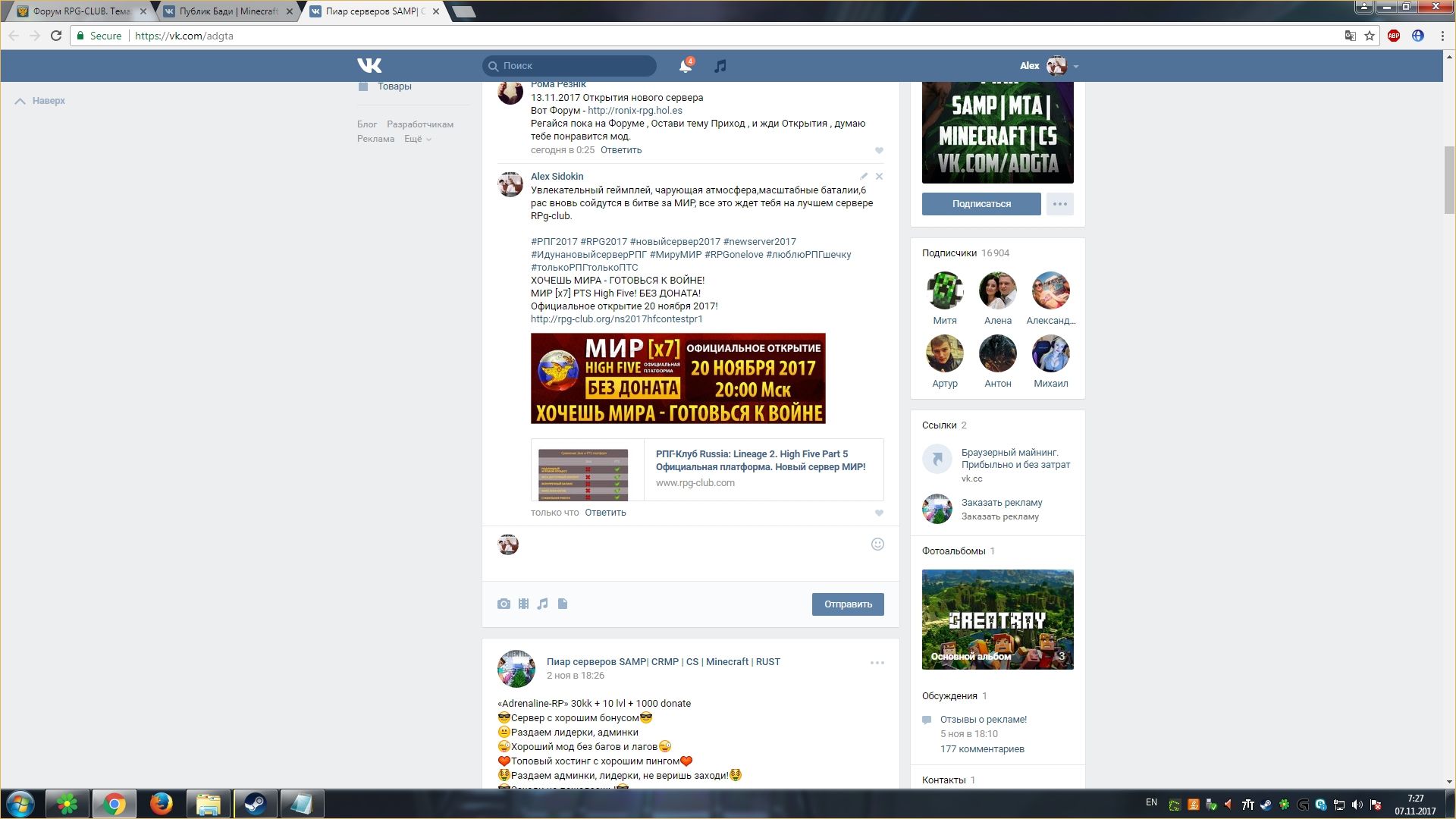Attach a photo using camera icon
The height and width of the screenshot is (819, 1456).
pyautogui.click(x=504, y=604)
